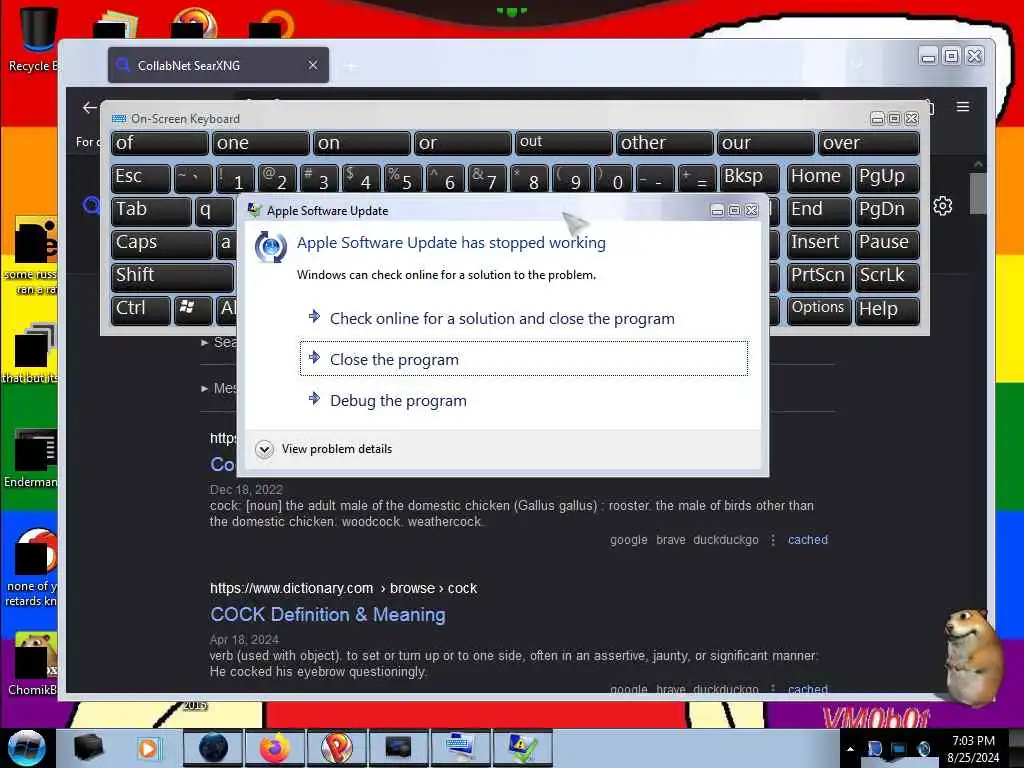
Task: Click the network tray icon
Action: tap(899, 749)
